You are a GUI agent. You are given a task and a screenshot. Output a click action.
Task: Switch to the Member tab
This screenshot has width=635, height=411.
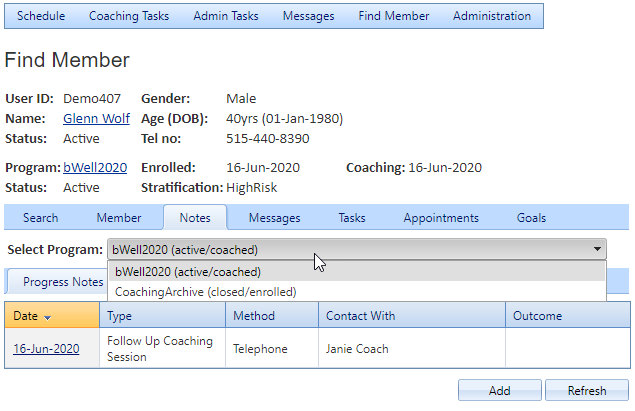pos(119,218)
